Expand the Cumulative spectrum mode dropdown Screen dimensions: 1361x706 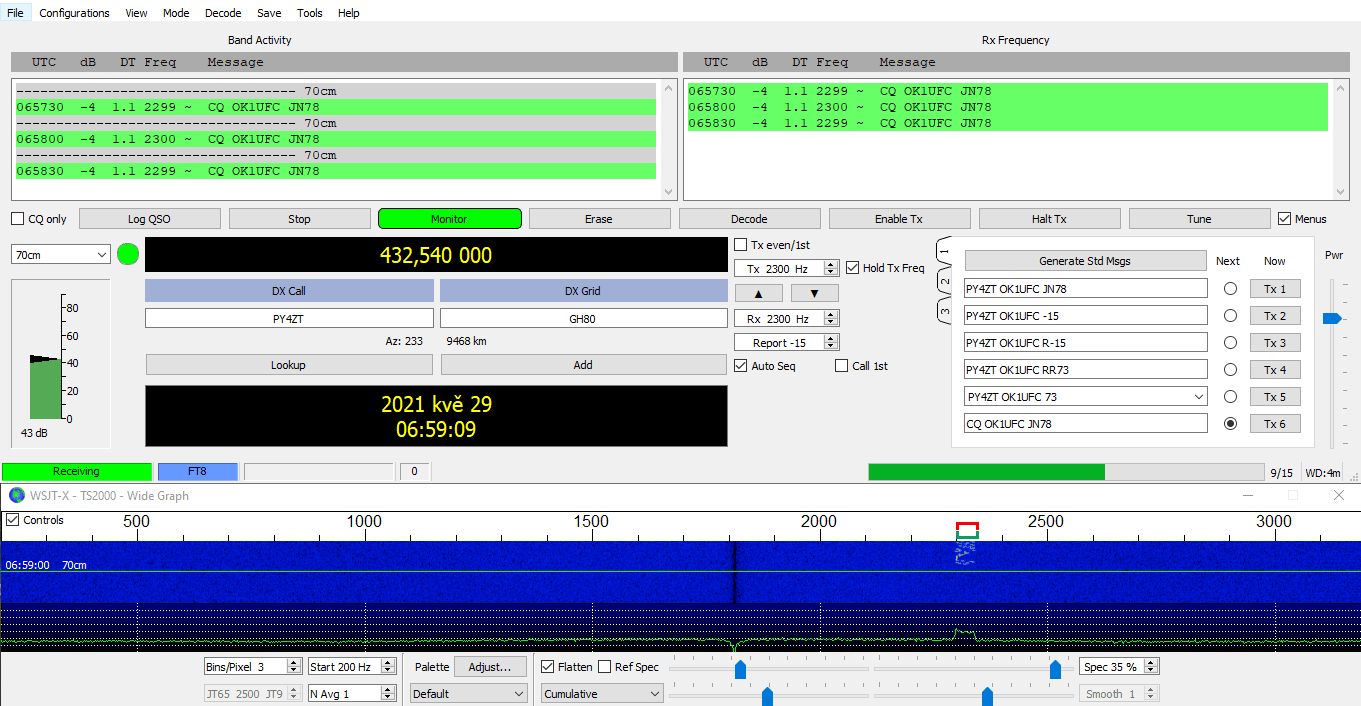[x=602, y=693]
